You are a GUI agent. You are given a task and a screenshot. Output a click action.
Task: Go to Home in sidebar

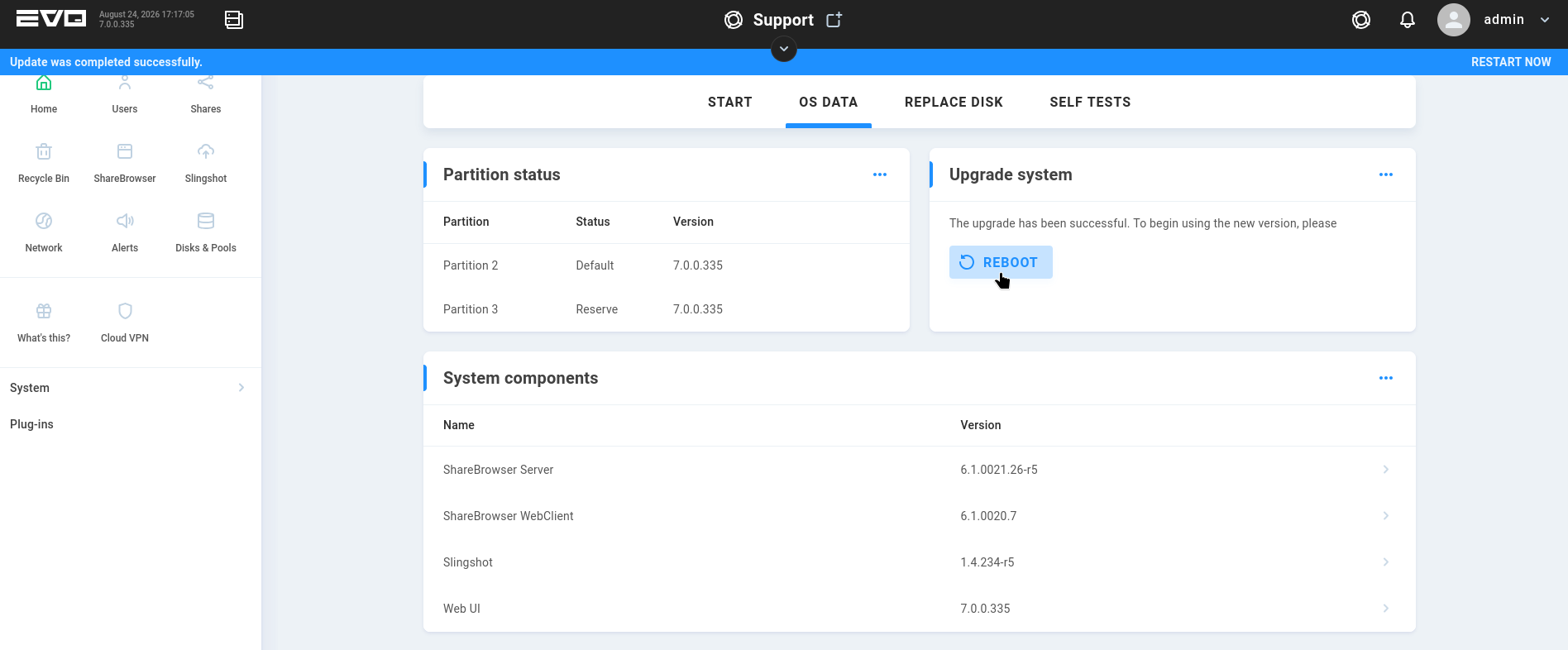(x=44, y=94)
